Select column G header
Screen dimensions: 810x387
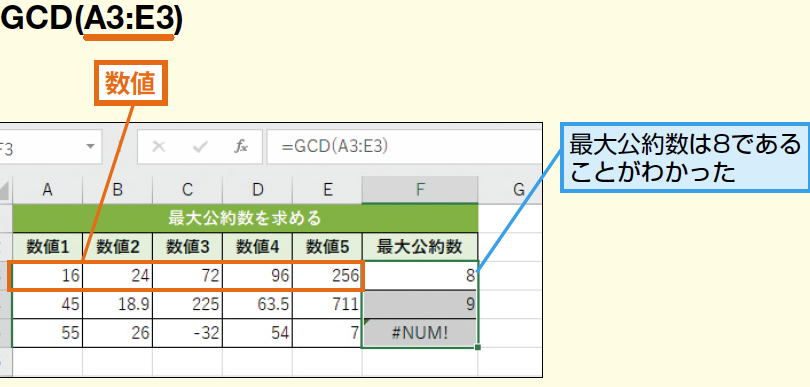[x=510, y=190]
